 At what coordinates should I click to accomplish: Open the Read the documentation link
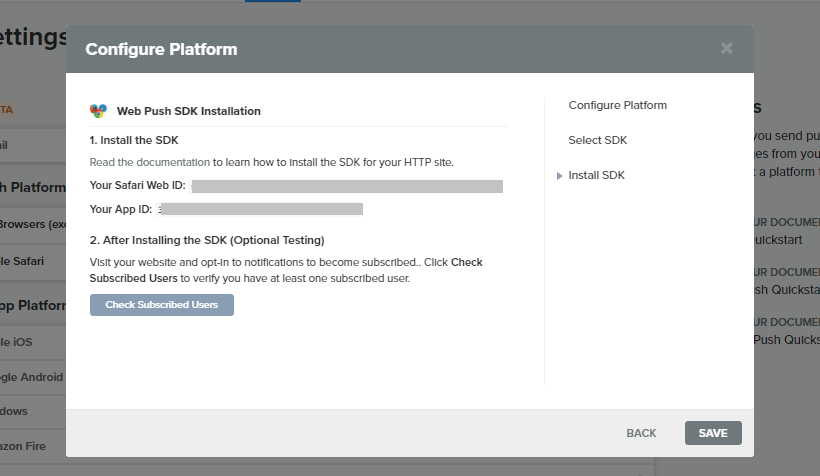[150, 161]
